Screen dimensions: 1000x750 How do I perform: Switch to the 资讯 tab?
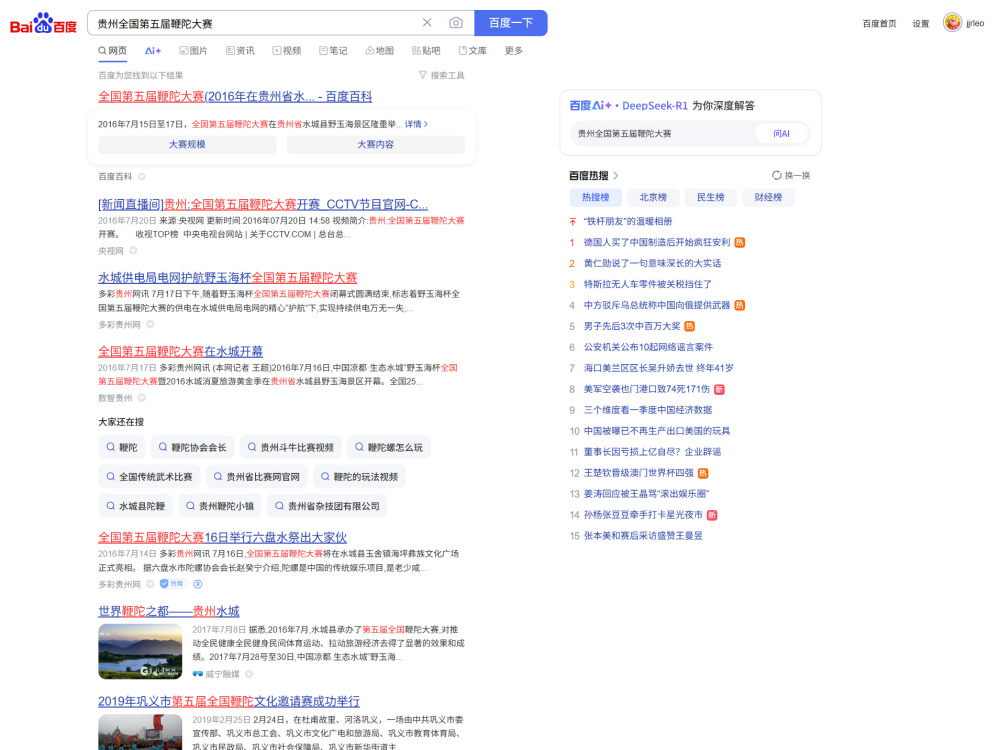click(x=240, y=50)
